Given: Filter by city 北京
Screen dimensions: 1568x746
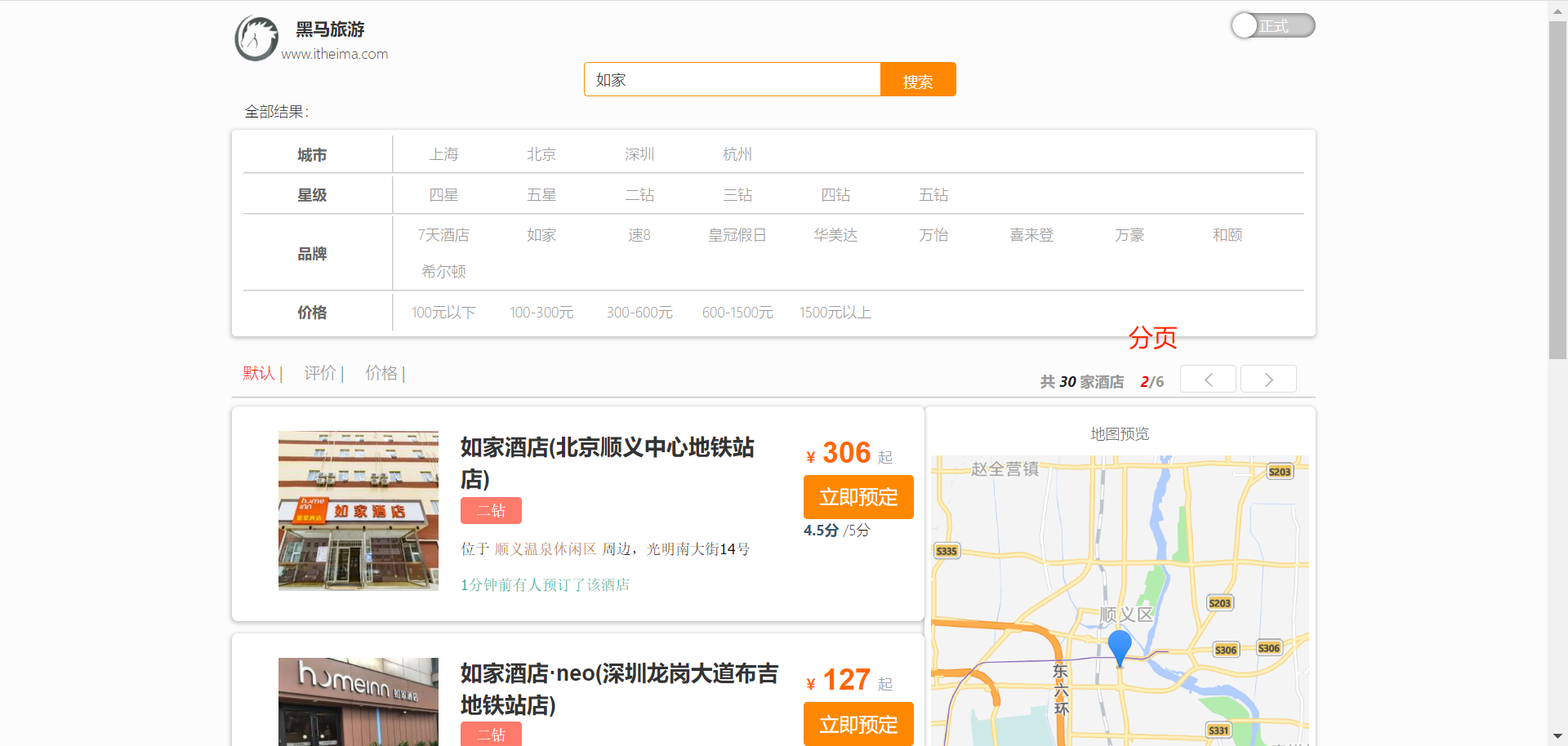Looking at the screenshot, I should coord(541,154).
